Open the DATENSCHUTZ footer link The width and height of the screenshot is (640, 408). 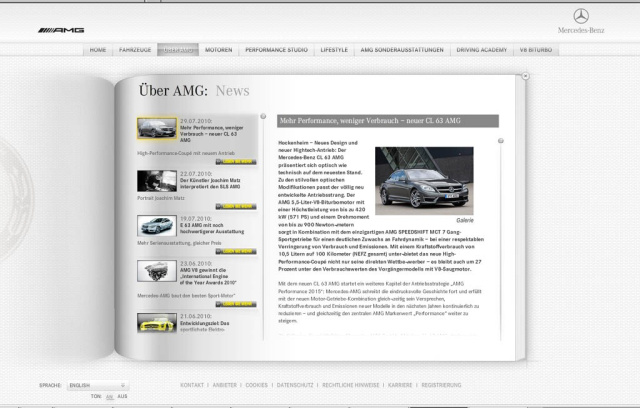tap(295, 385)
